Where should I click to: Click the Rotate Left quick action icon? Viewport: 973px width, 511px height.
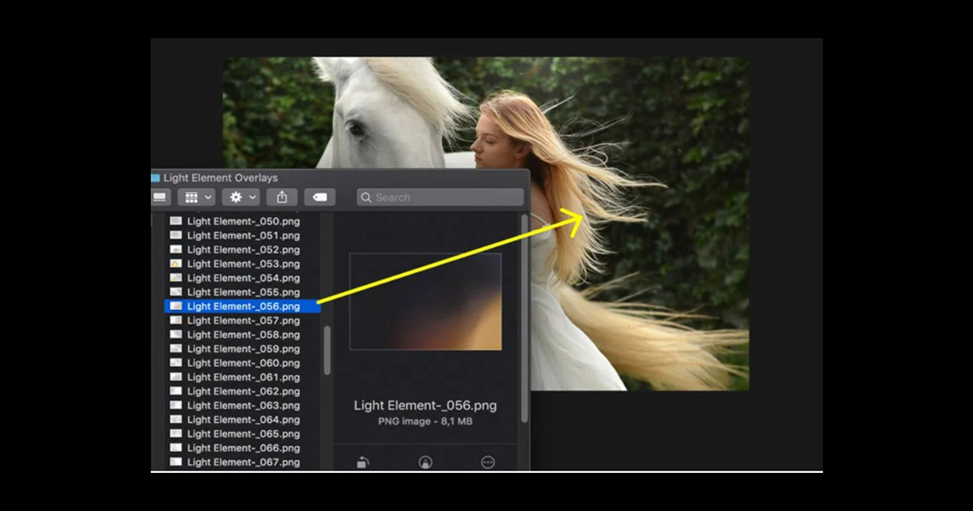coord(363,462)
